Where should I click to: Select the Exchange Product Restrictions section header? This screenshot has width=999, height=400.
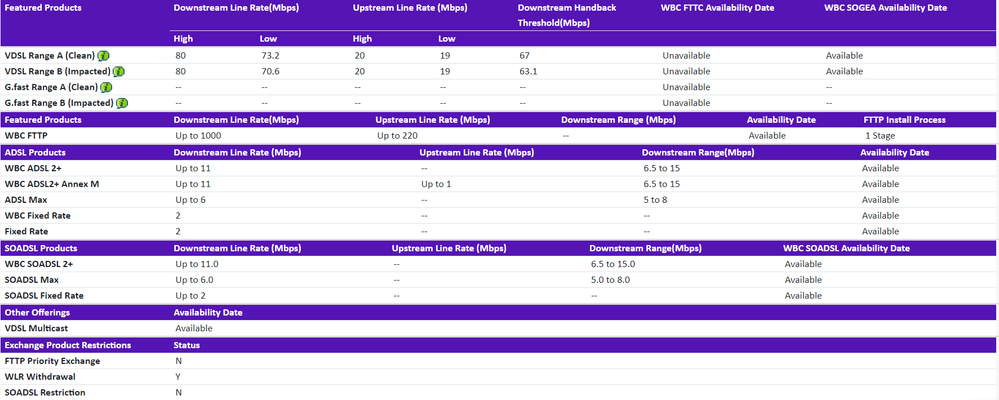pos(64,345)
